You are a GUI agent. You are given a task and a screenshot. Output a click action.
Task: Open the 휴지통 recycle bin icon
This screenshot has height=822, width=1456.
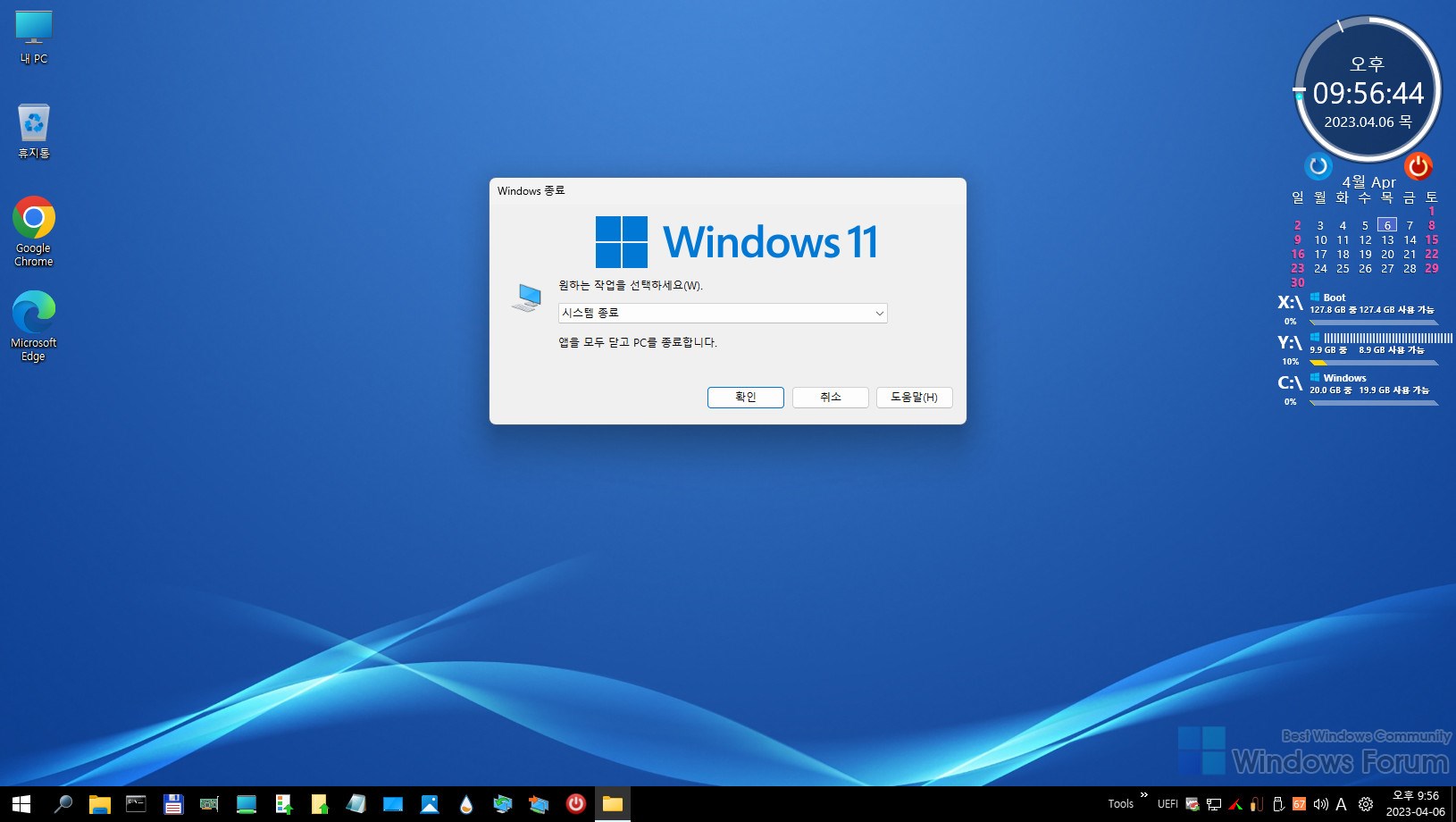[x=34, y=130]
